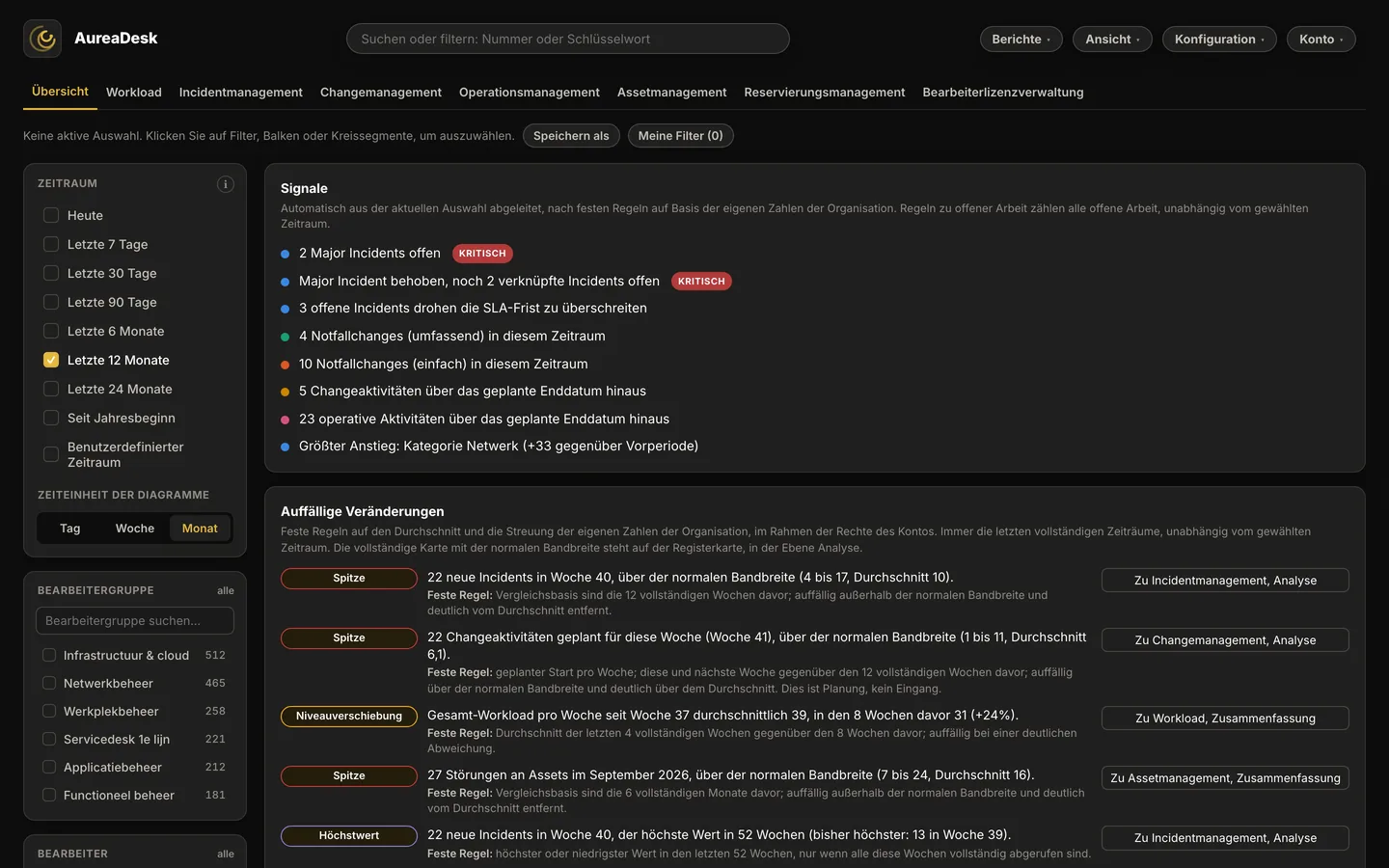Tick the Werkplekbeheer group checkbox

[x=49, y=711]
